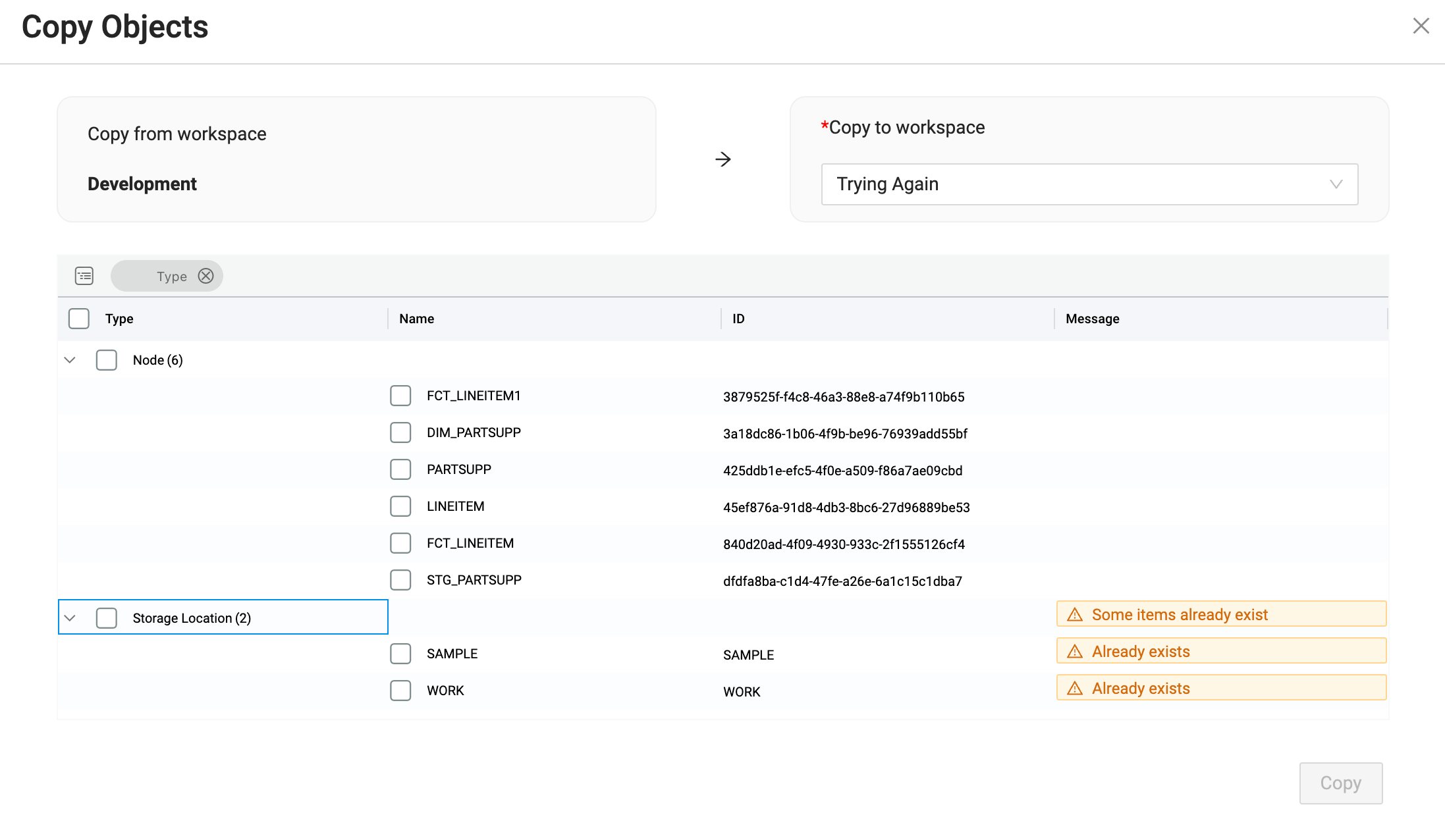Close the Copy Objects dialog

click(x=1421, y=26)
